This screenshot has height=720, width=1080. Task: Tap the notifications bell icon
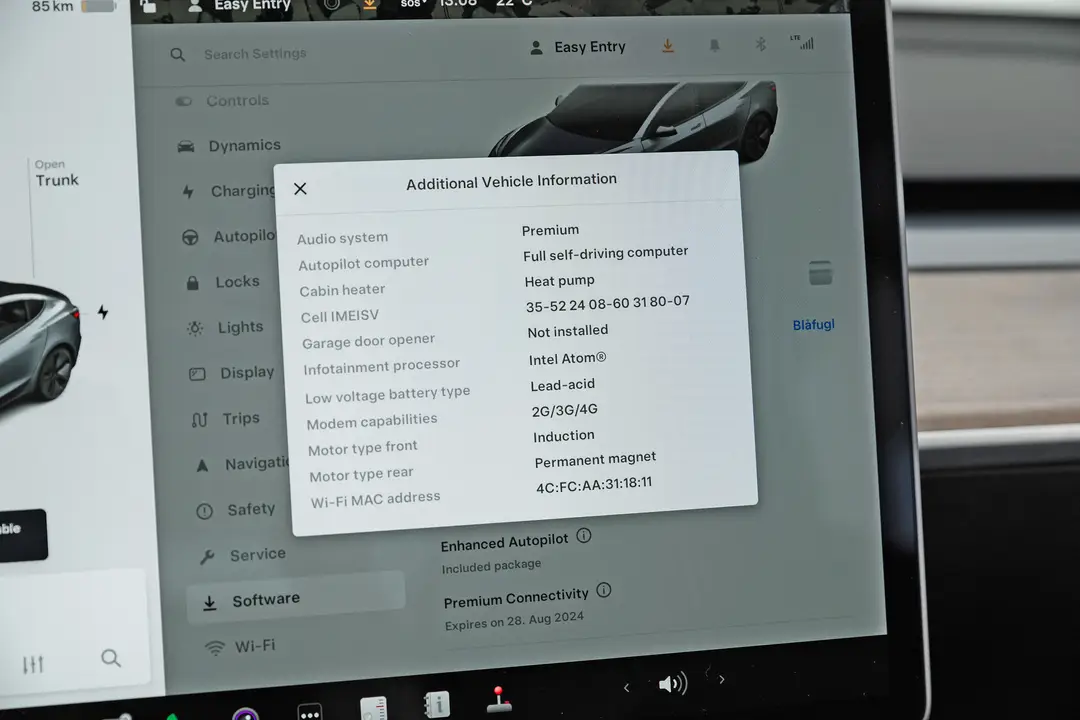pyautogui.click(x=714, y=45)
